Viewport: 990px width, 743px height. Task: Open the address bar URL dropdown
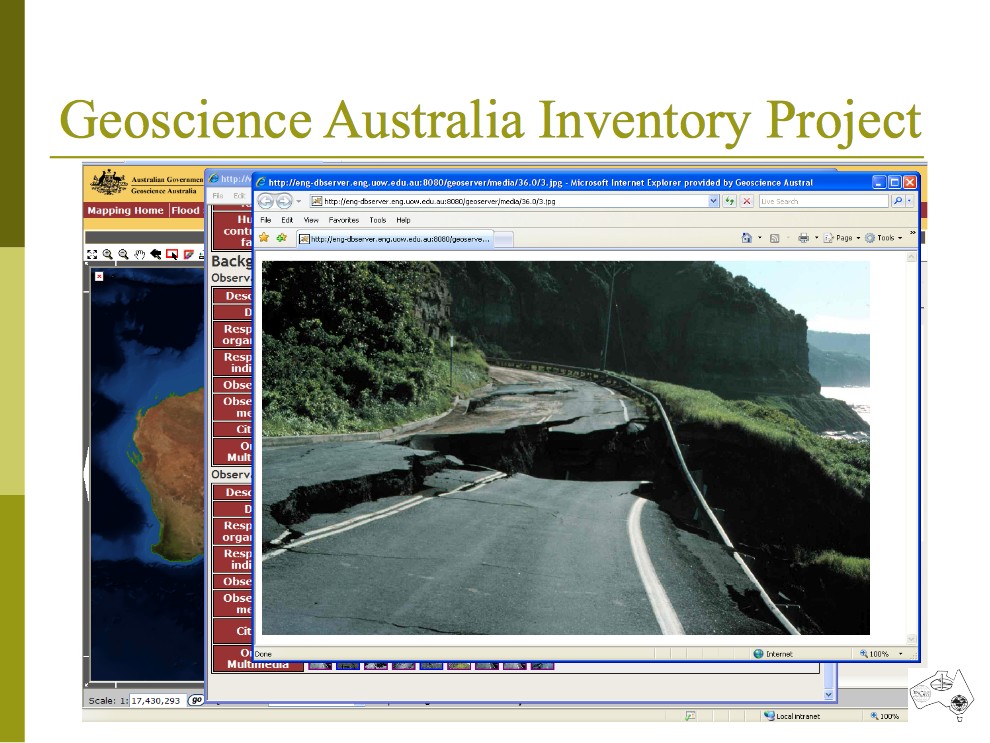pyautogui.click(x=714, y=201)
